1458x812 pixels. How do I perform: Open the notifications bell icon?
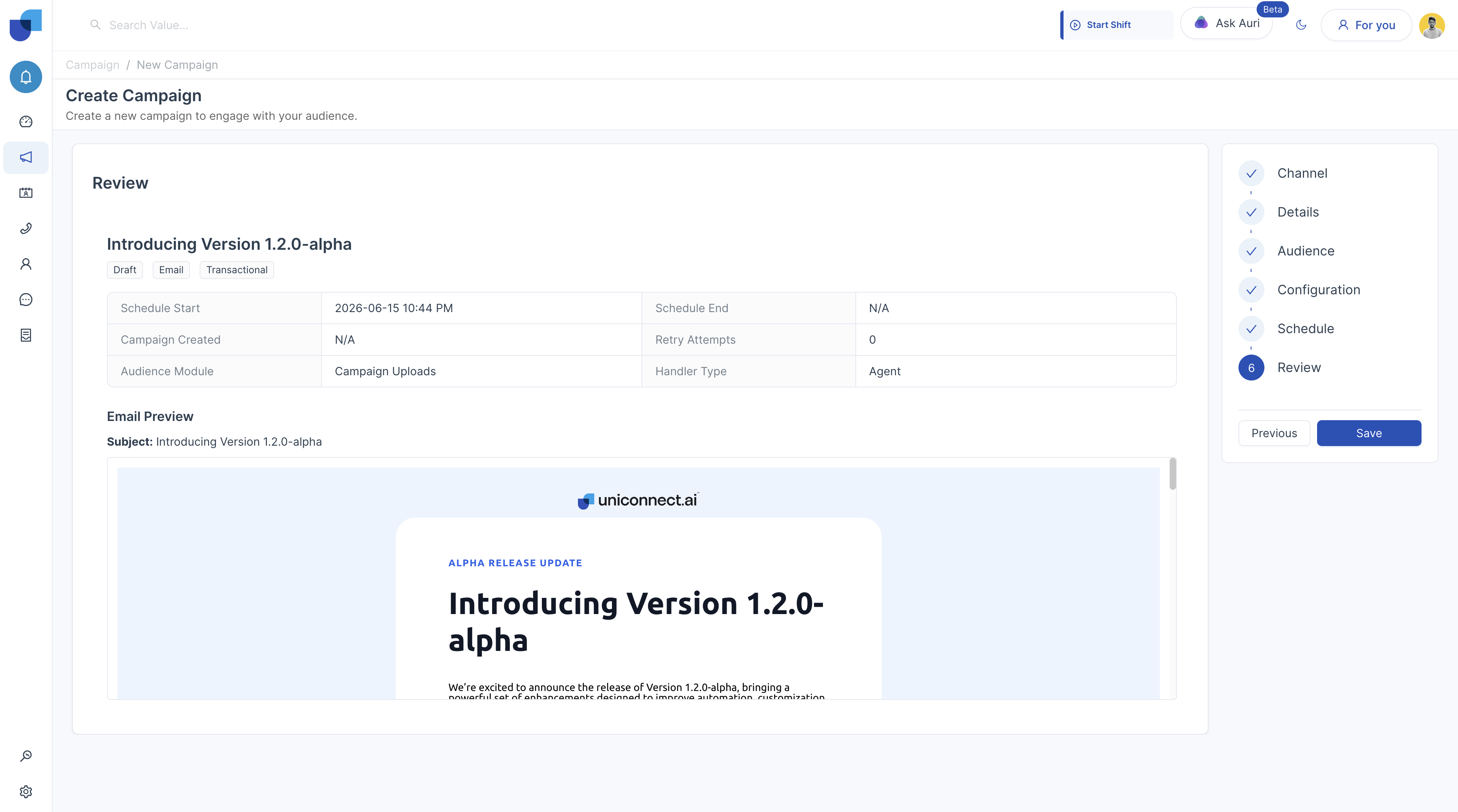26,77
